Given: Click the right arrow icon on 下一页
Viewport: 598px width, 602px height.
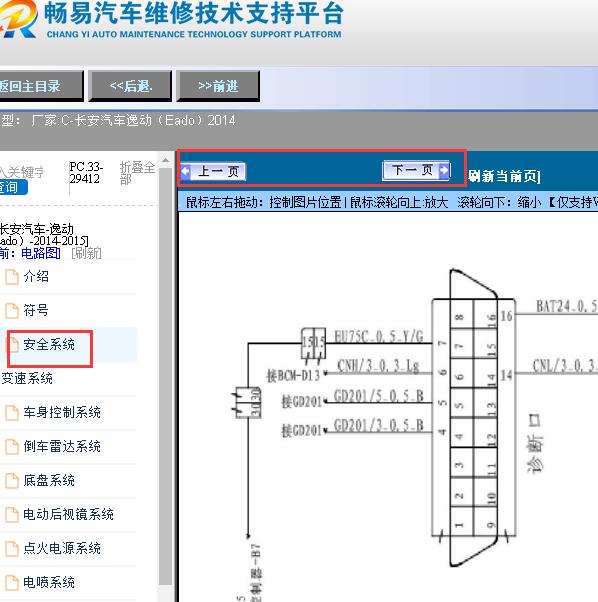Looking at the screenshot, I should 444,170.
